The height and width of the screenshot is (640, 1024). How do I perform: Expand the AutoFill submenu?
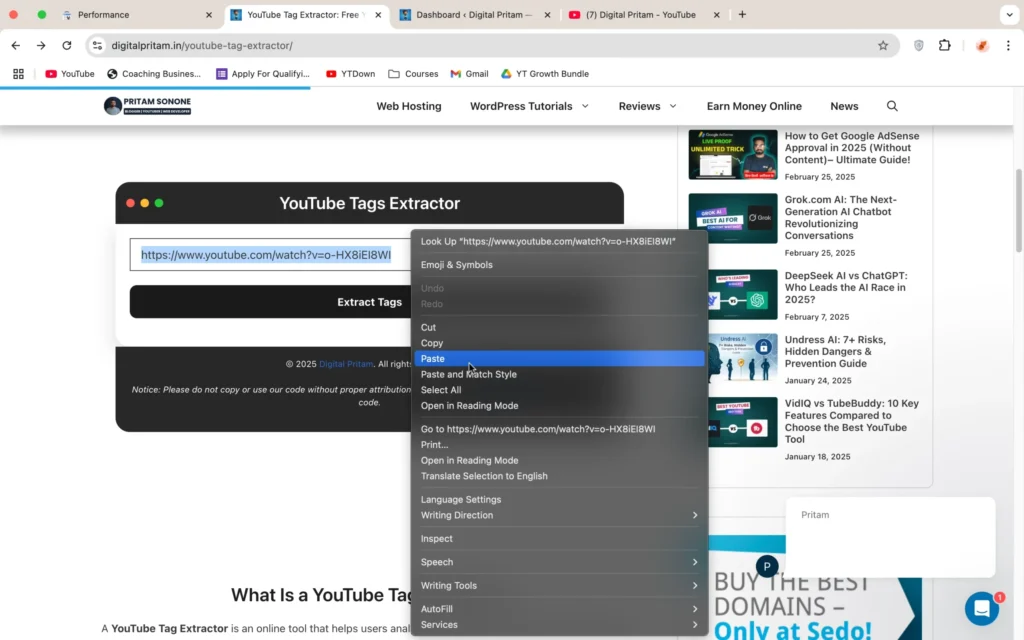tap(559, 609)
